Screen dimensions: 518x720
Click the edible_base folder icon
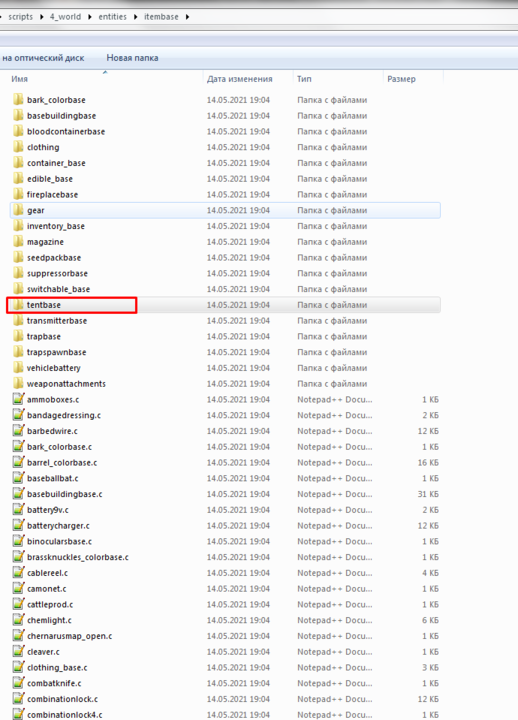coord(18,179)
